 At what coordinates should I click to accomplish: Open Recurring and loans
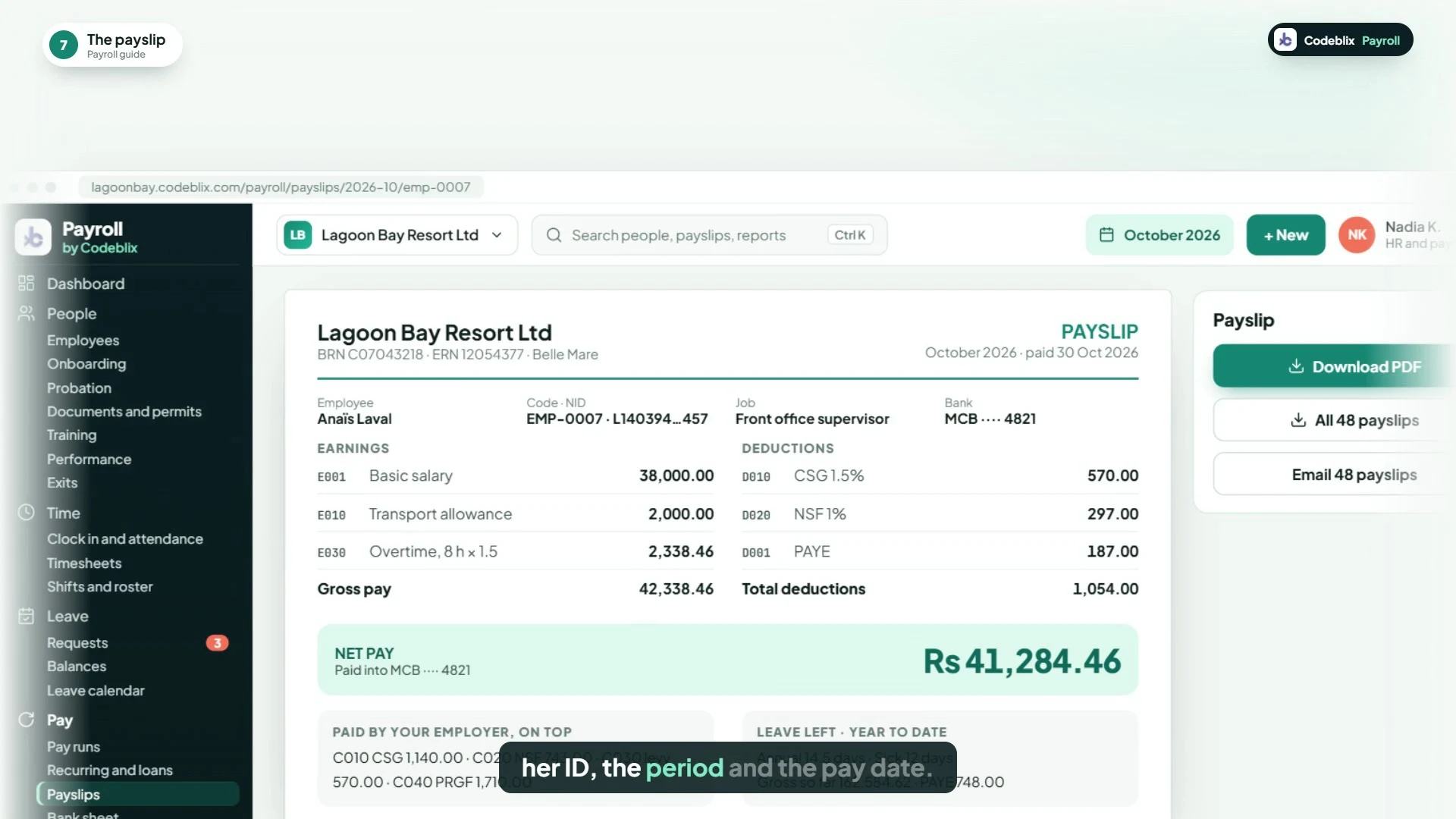pos(110,770)
